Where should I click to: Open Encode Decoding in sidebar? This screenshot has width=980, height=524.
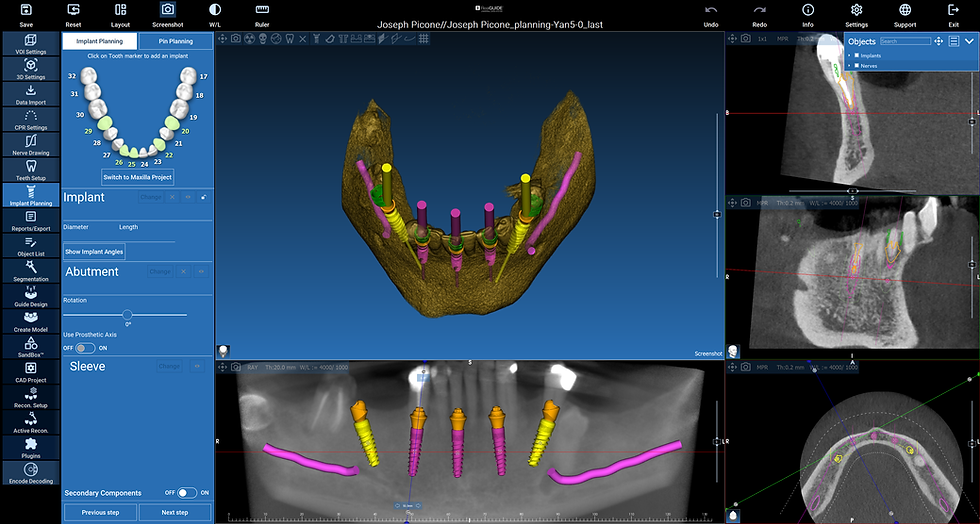(31, 473)
